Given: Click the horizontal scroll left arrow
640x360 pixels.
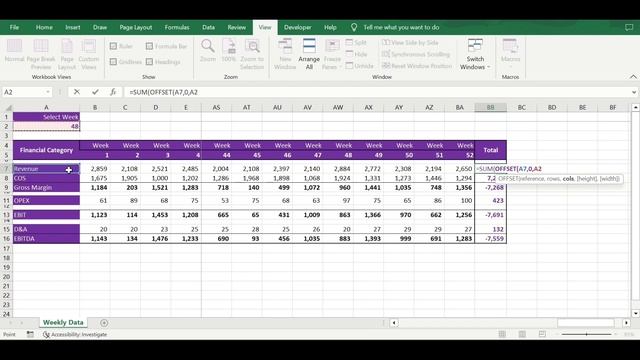Looking at the screenshot, I should click(x=394, y=323).
